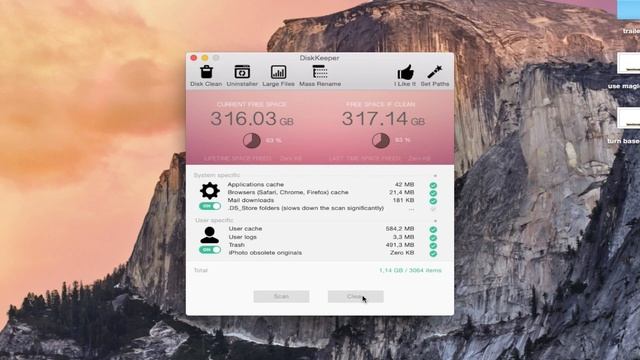This screenshot has height=360, width=640.
Task: Close the DiskKeeper window with red button
Action: point(194,58)
